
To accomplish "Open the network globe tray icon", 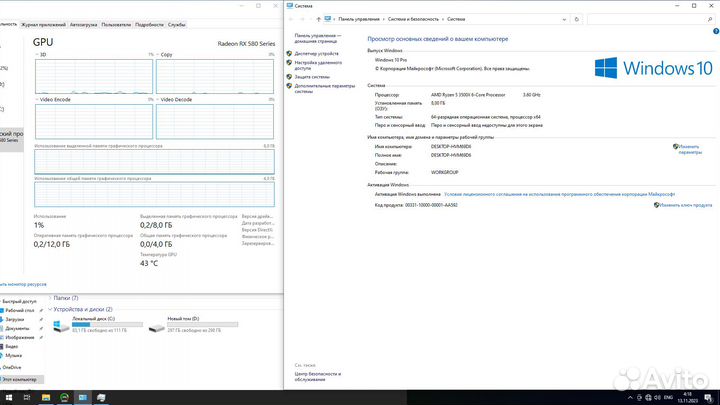I will (x=648, y=398).
